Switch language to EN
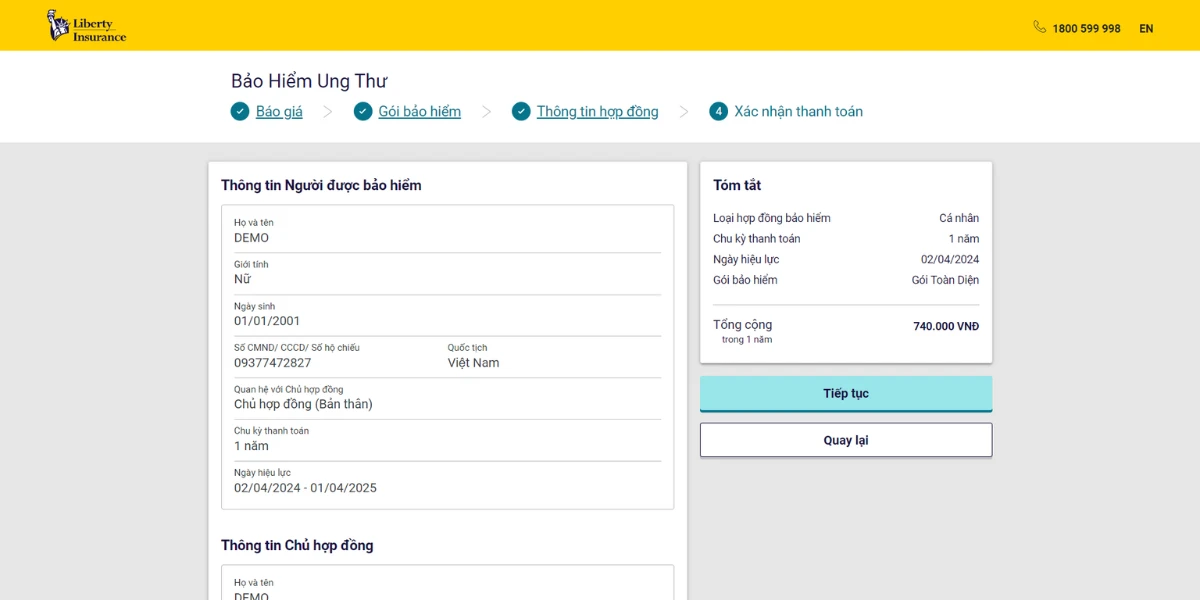1200x600 pixels. pos(1146,29)
